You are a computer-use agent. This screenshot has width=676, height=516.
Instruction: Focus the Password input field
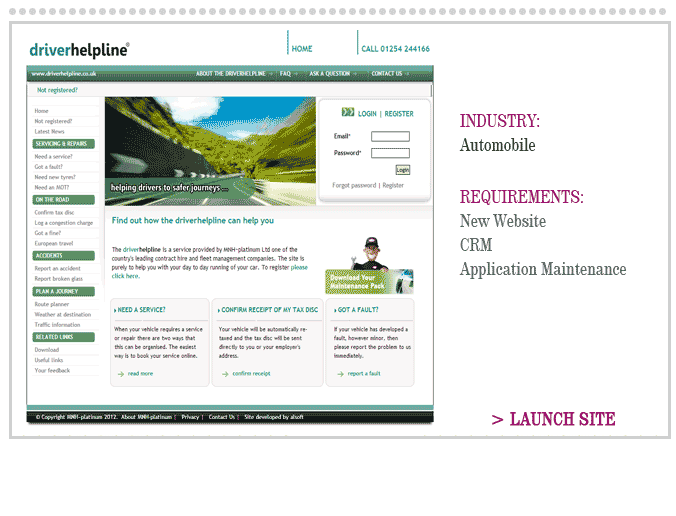(x=389, y=153)
